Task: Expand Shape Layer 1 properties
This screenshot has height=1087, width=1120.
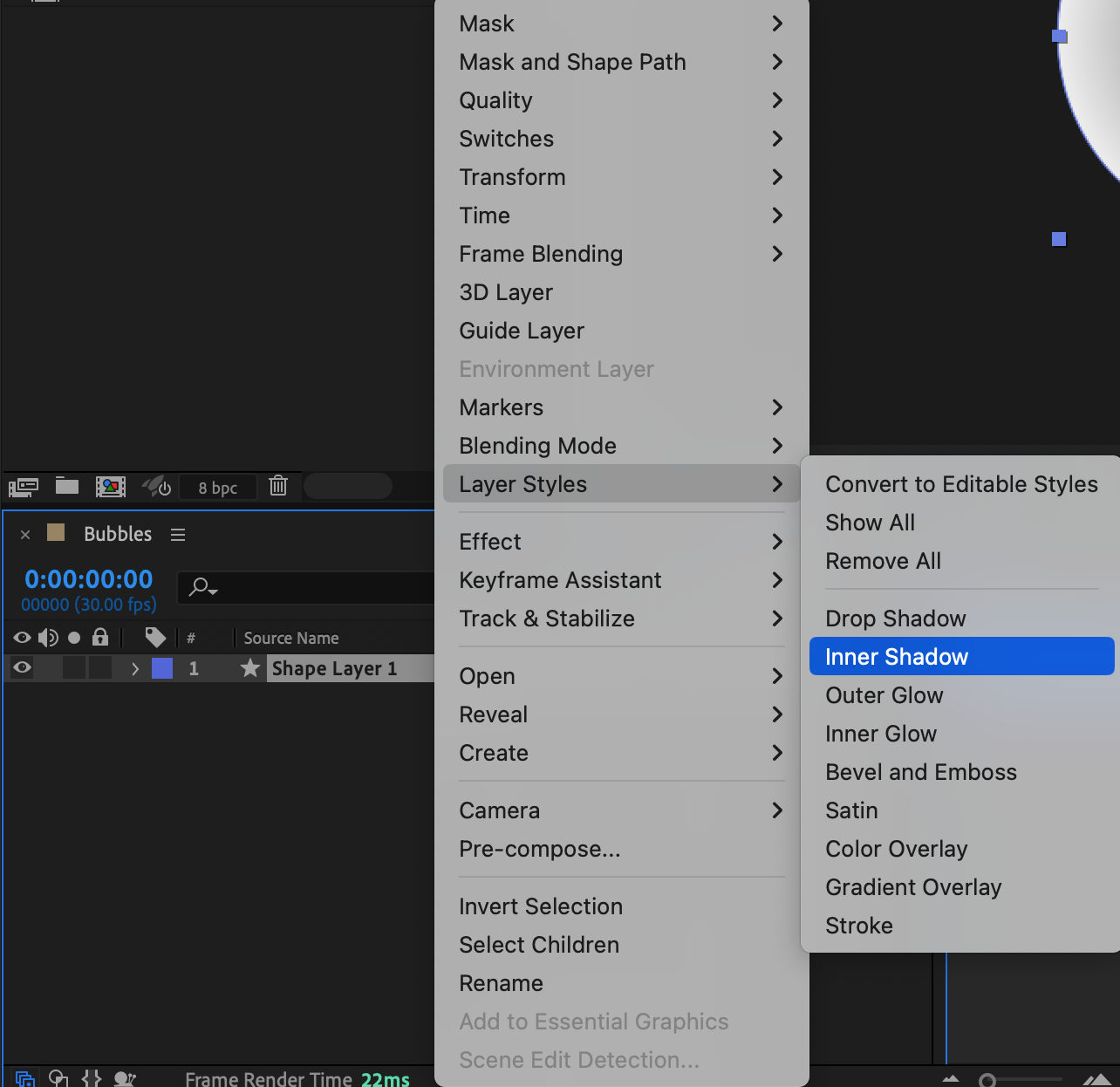Action: click(x=135, y=669)
